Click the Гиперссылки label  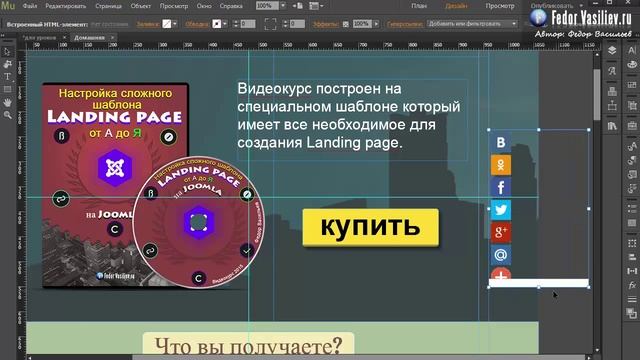404,24
